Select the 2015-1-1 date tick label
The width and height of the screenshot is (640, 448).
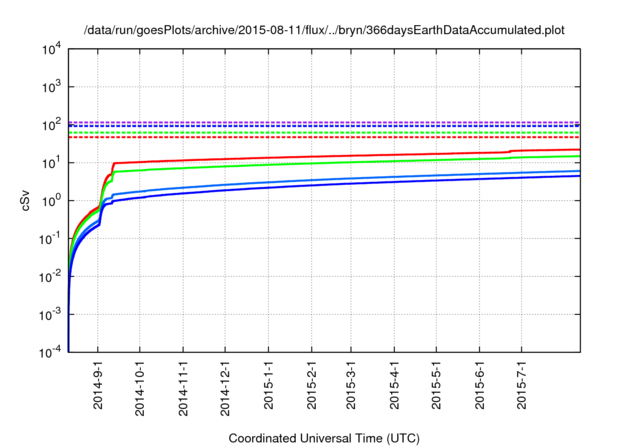[268, 390]
